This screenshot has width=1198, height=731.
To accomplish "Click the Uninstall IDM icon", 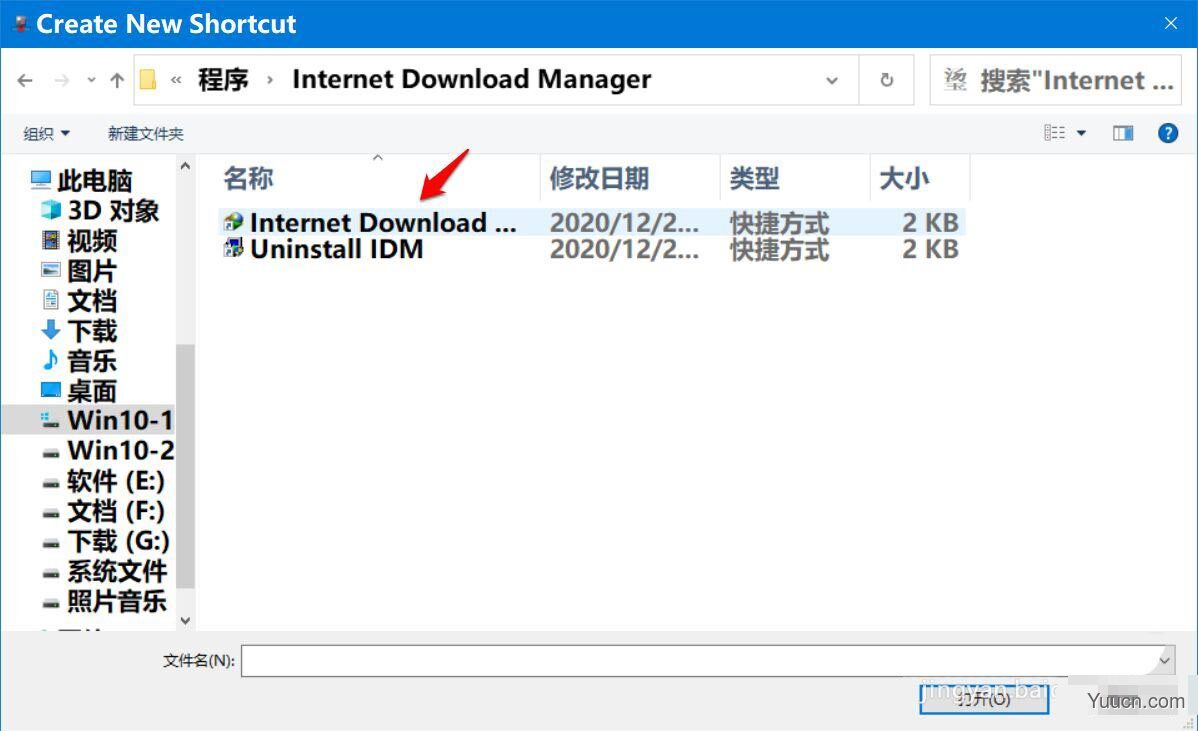I will click(x=234, y=248).
